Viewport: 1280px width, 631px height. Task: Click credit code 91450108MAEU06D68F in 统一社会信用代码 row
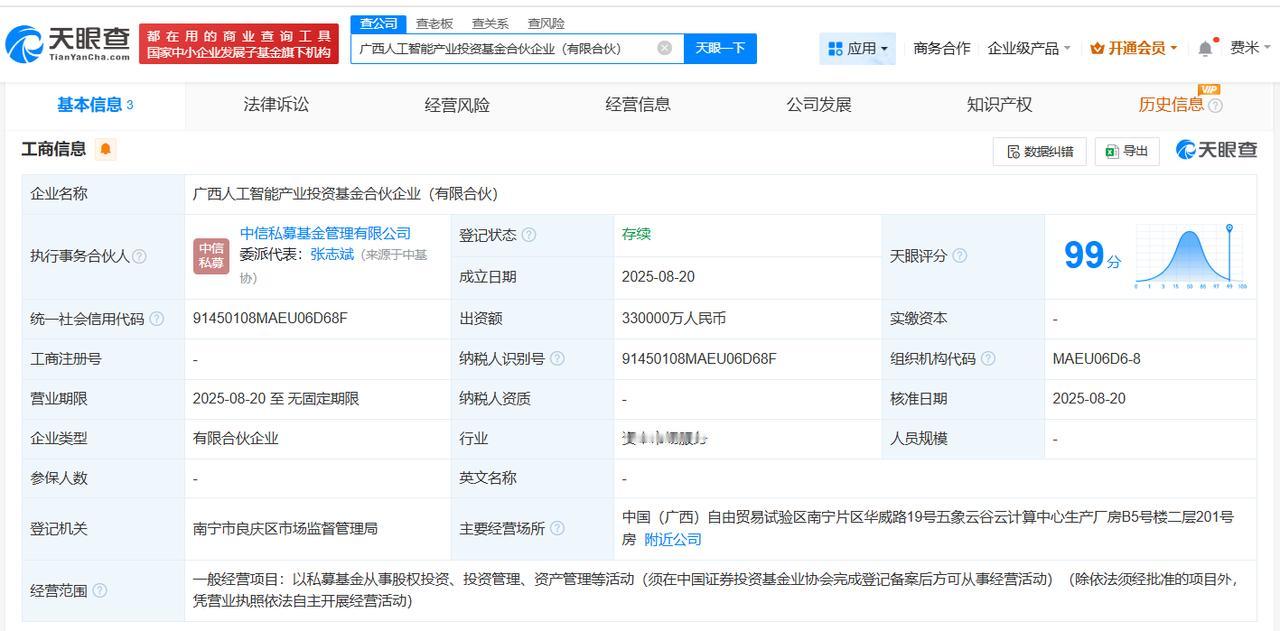270,318
